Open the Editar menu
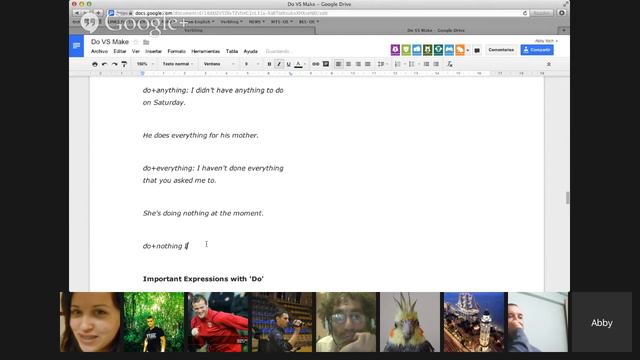640x360 pixels. coord(120,51)
